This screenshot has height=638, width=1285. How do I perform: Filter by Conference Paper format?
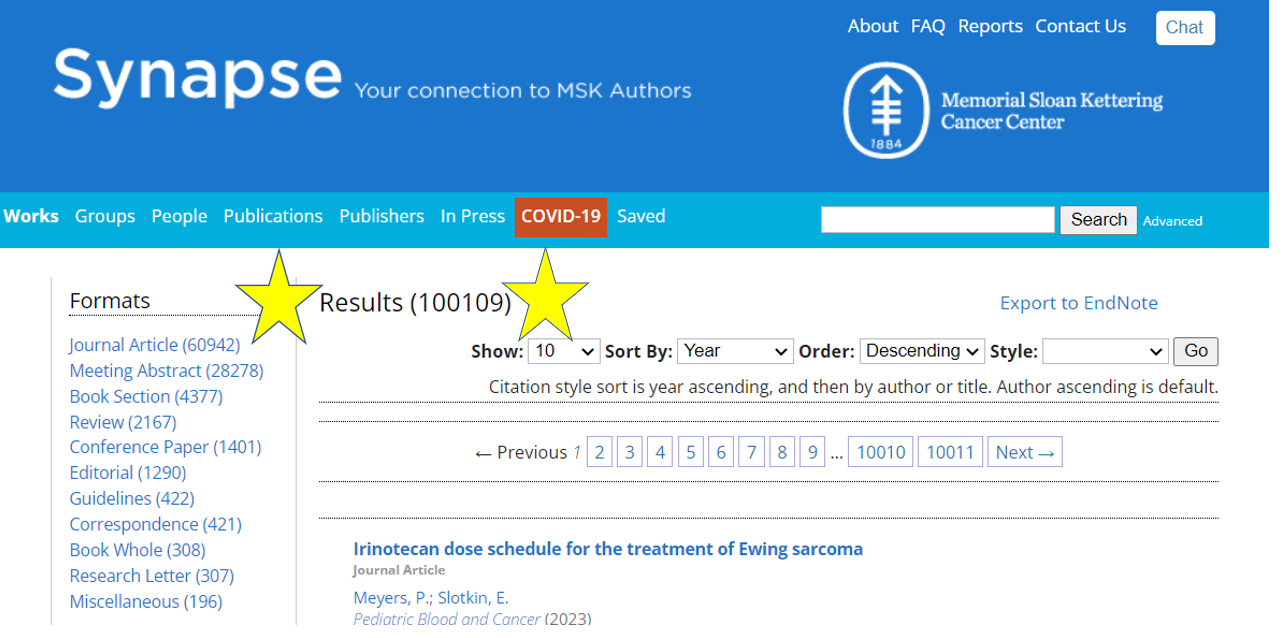pos(165,447)
